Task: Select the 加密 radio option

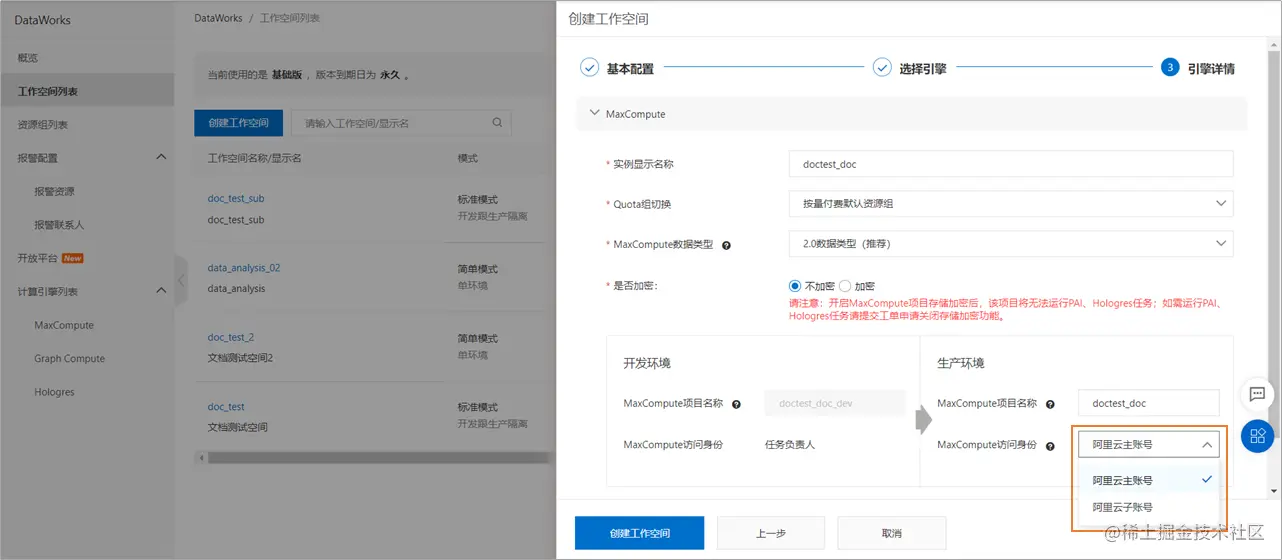Action: 845,286
